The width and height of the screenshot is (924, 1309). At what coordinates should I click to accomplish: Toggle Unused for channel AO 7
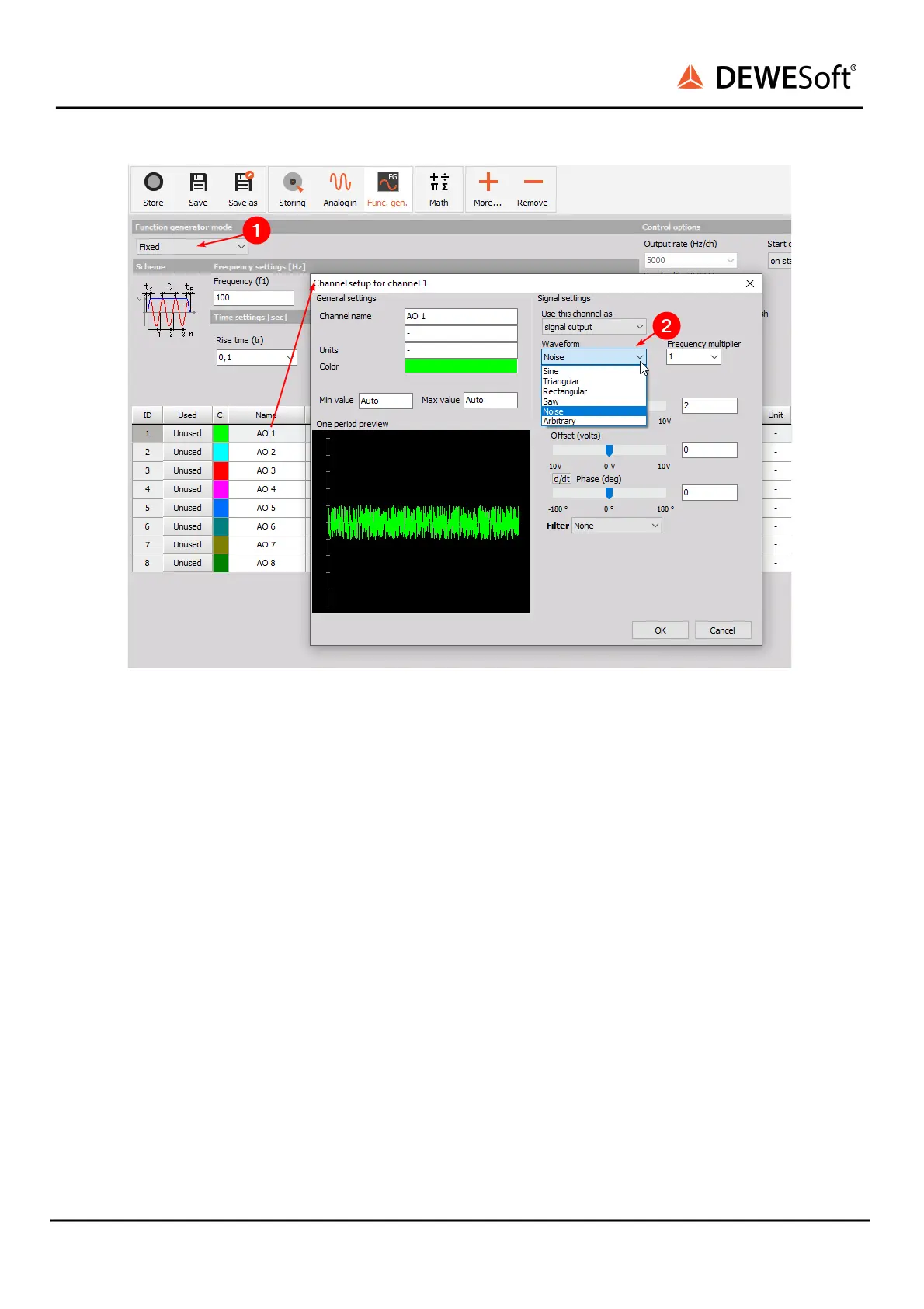click(x=187, y=544)
